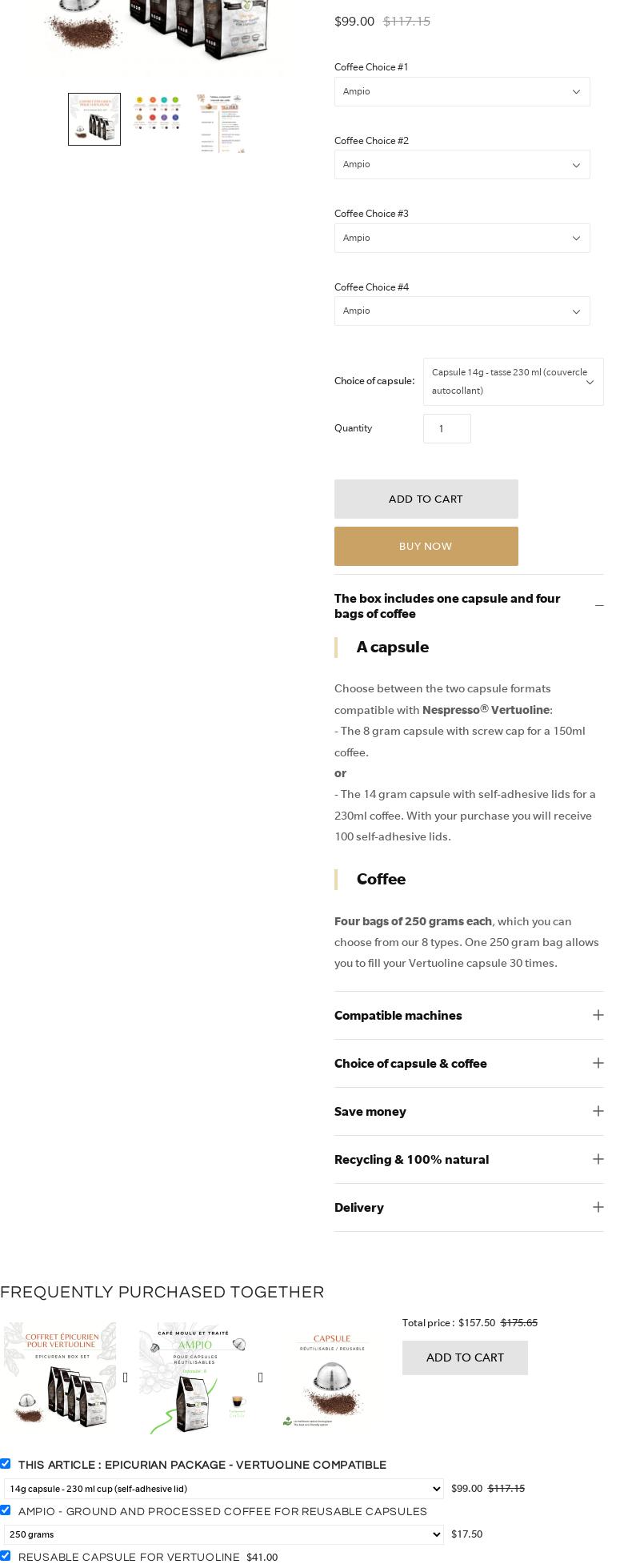Uncheck the Epicurian Package article checkbox

6,1463
